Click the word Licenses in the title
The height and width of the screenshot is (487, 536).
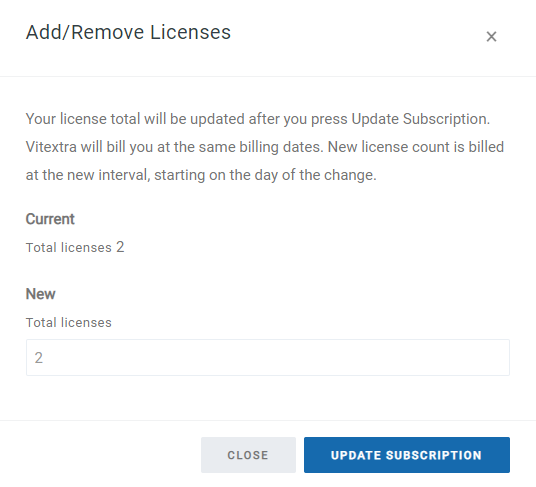[x=190, y=32]
